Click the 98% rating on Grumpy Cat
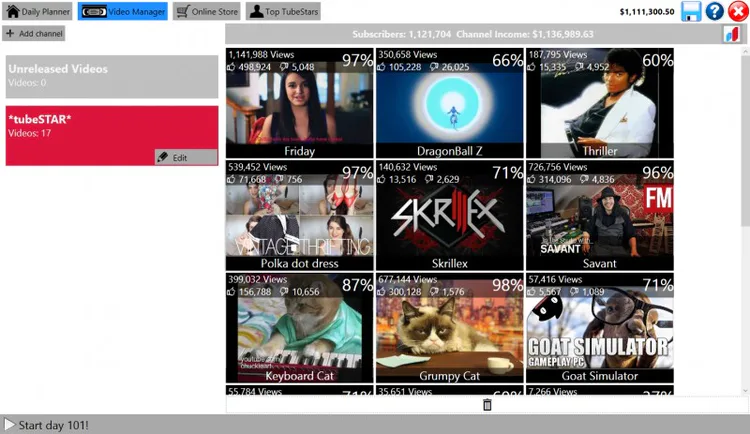The width and height of the screenshot is (750, 434). coord(507,285)
